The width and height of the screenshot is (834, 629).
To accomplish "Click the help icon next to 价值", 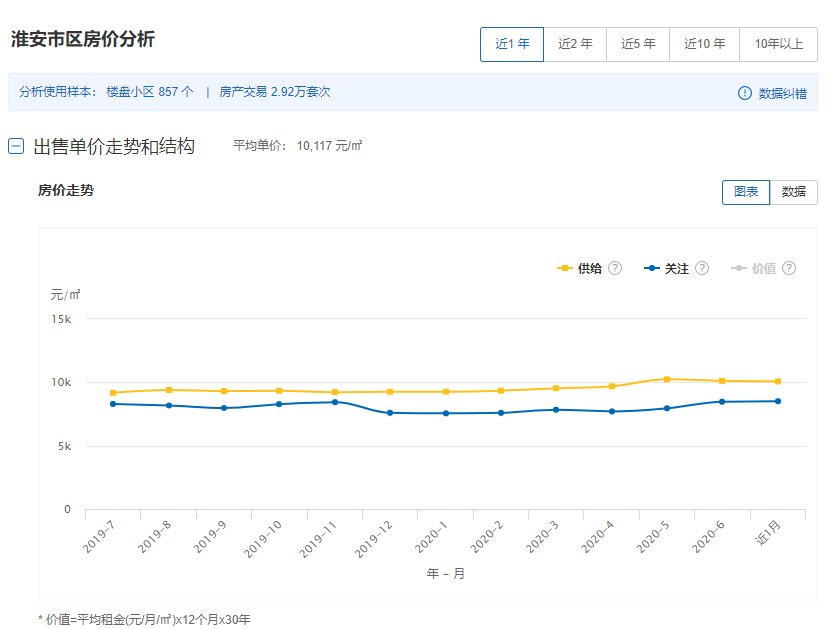I will click(789, 268).
